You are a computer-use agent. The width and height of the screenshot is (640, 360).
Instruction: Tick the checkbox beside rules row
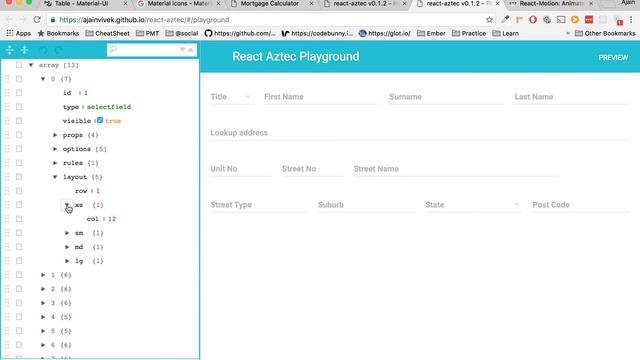[x=19, y=162]
